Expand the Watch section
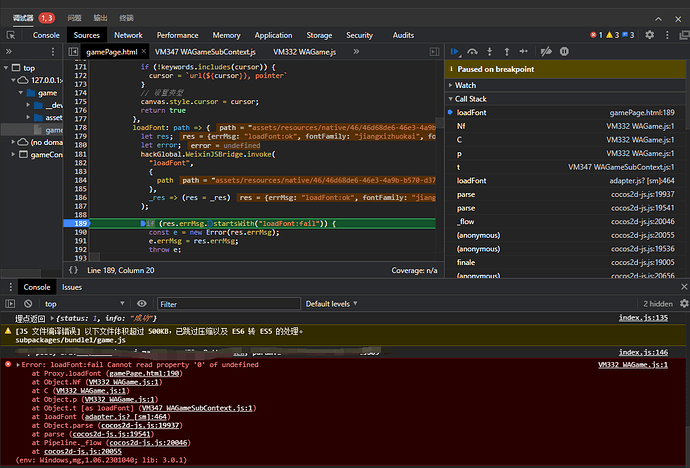Viewport: 690px width, 468px height. pyautogui.click(x=465, y=85)
